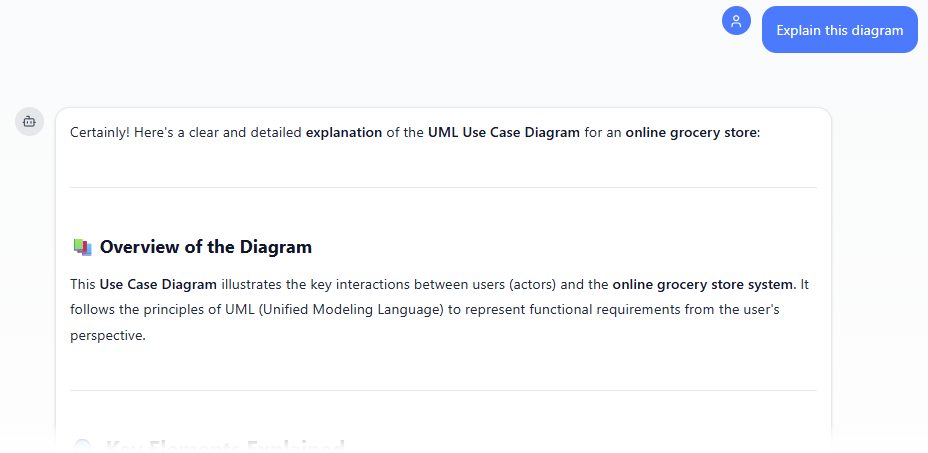Screen dimensions: 928x453
Task: Click the "Explain this diagram" message bubble
Action: (x=839, y=30)
